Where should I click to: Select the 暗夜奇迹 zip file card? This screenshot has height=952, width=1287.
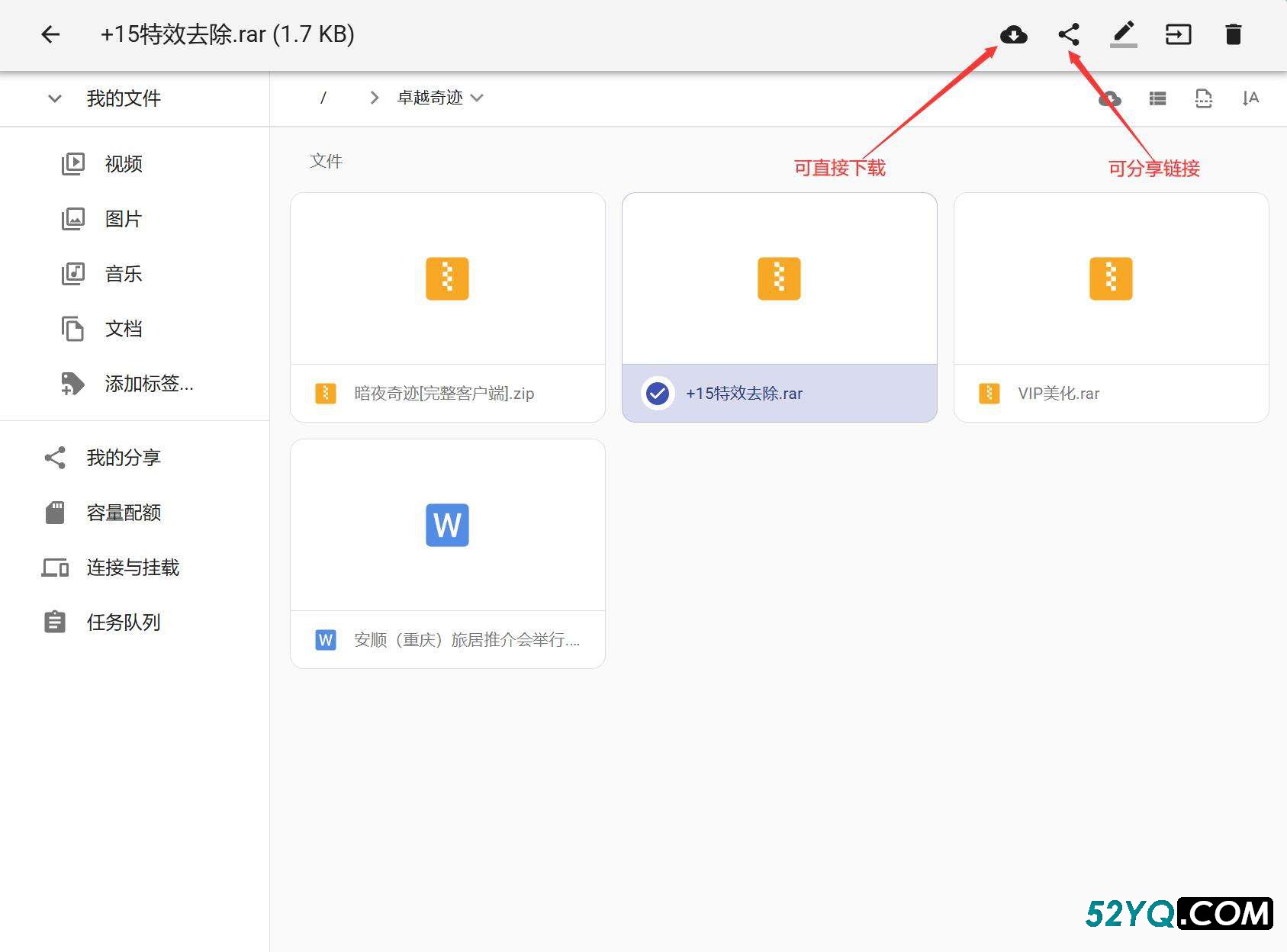point(447,307)
